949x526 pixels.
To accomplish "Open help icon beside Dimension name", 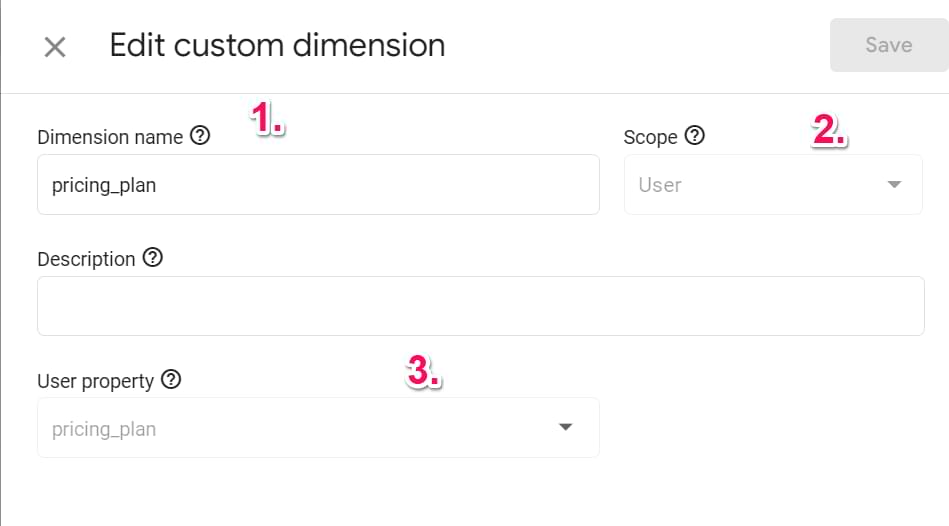I will (200, 136).
